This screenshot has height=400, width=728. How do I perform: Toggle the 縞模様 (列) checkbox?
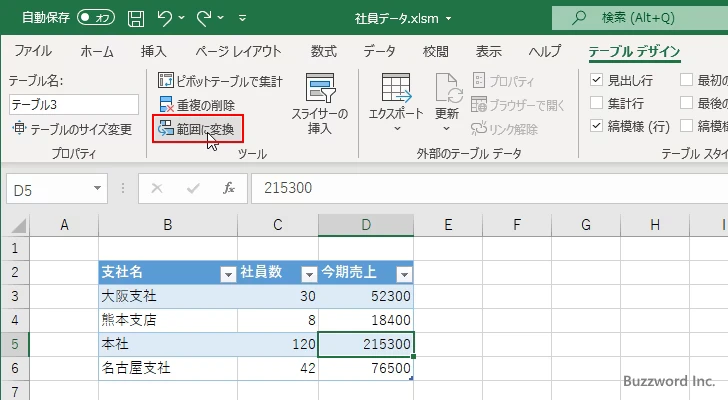tap(687, 126)
